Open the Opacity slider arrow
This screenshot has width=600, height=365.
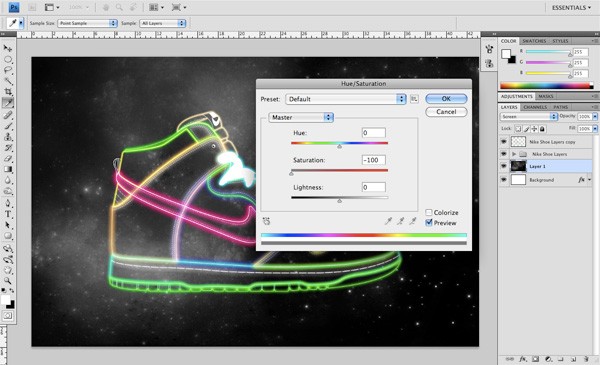click(x=595, y=116)
